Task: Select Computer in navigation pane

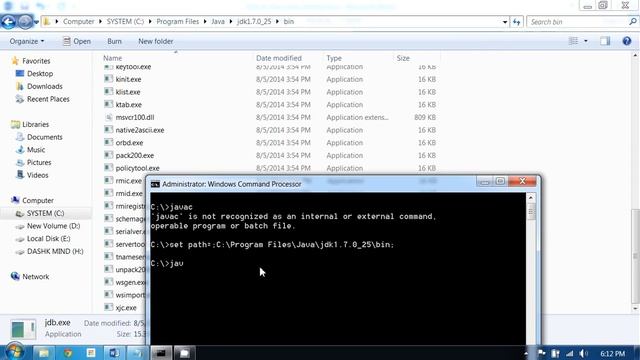Action: [38, 200]
